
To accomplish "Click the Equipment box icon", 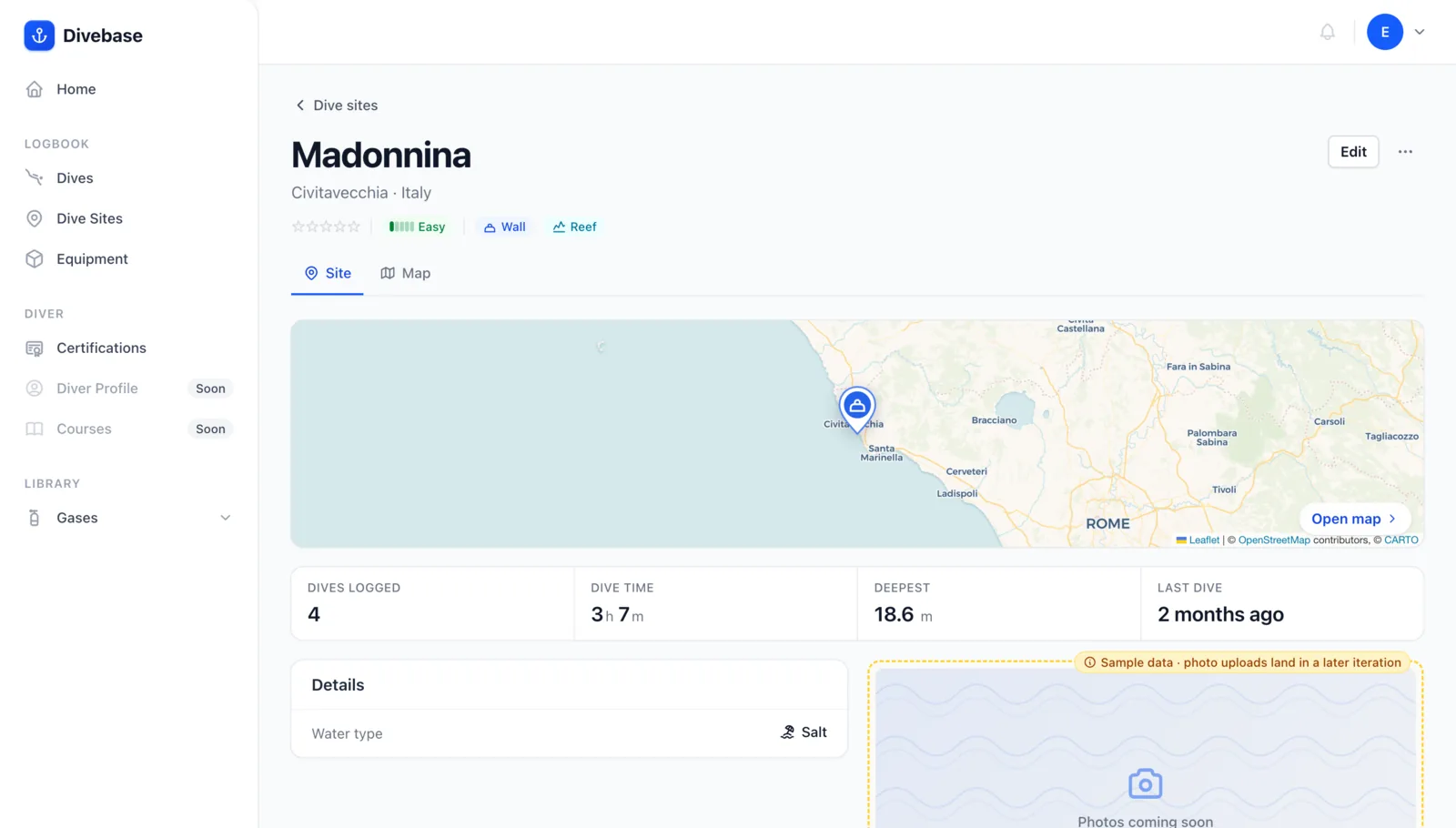I will click(35, 258).
